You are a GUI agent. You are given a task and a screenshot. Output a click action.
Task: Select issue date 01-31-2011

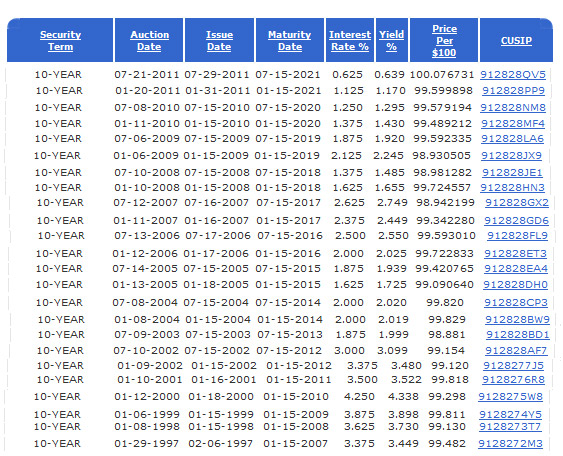click(218, 90)
